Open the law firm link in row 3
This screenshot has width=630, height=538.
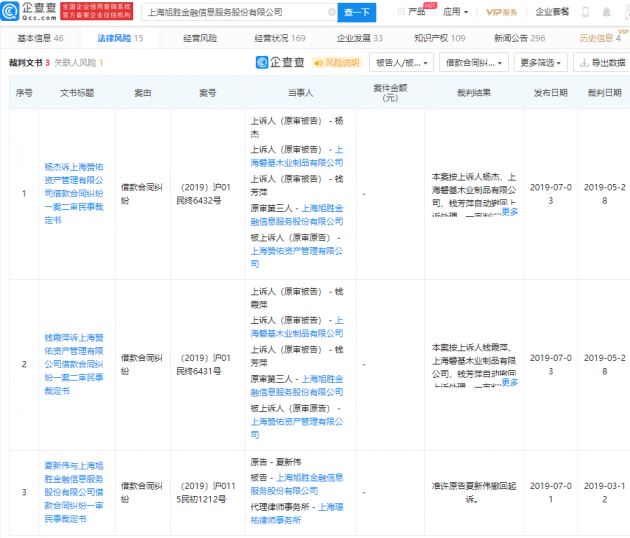click(297, 513)
